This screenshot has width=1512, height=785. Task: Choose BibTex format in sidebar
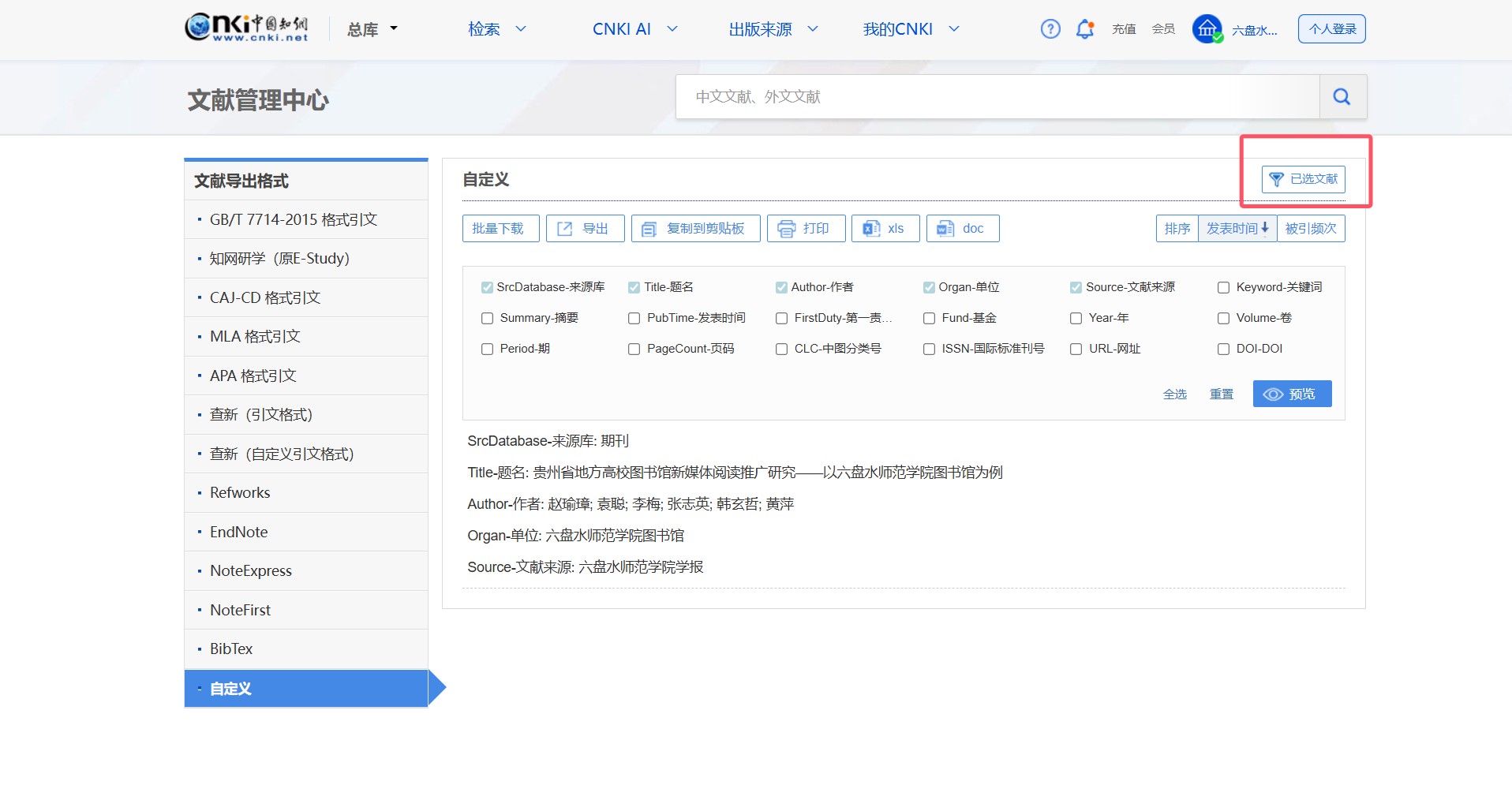click(231, 649)
